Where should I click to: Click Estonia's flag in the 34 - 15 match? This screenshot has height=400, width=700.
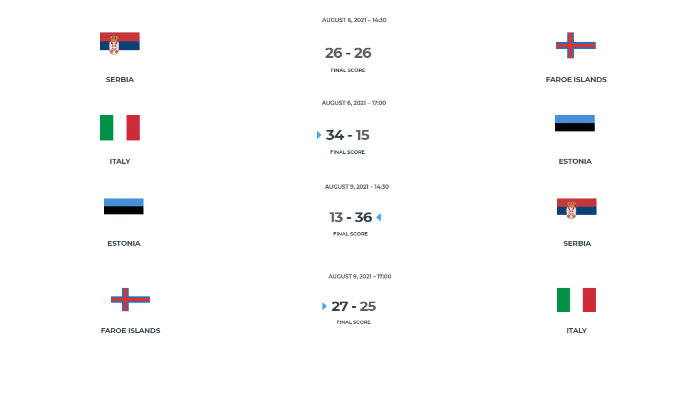pos(575,123)
